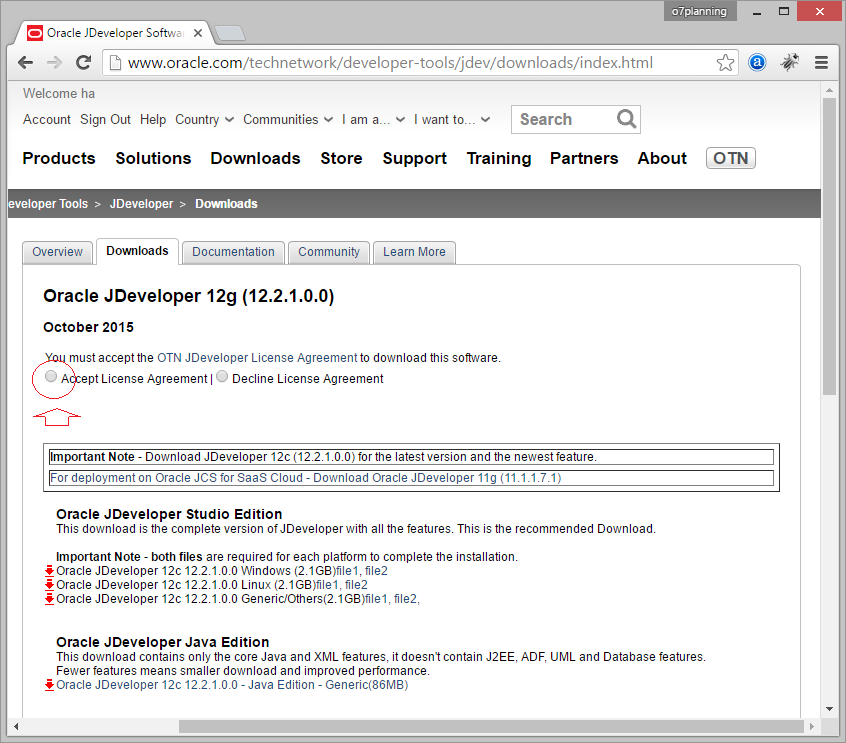This screenshot has height=743, width=846.
Task: Open Downloads in main navigation
Action: pyautogui.click(x=255, y=158)
